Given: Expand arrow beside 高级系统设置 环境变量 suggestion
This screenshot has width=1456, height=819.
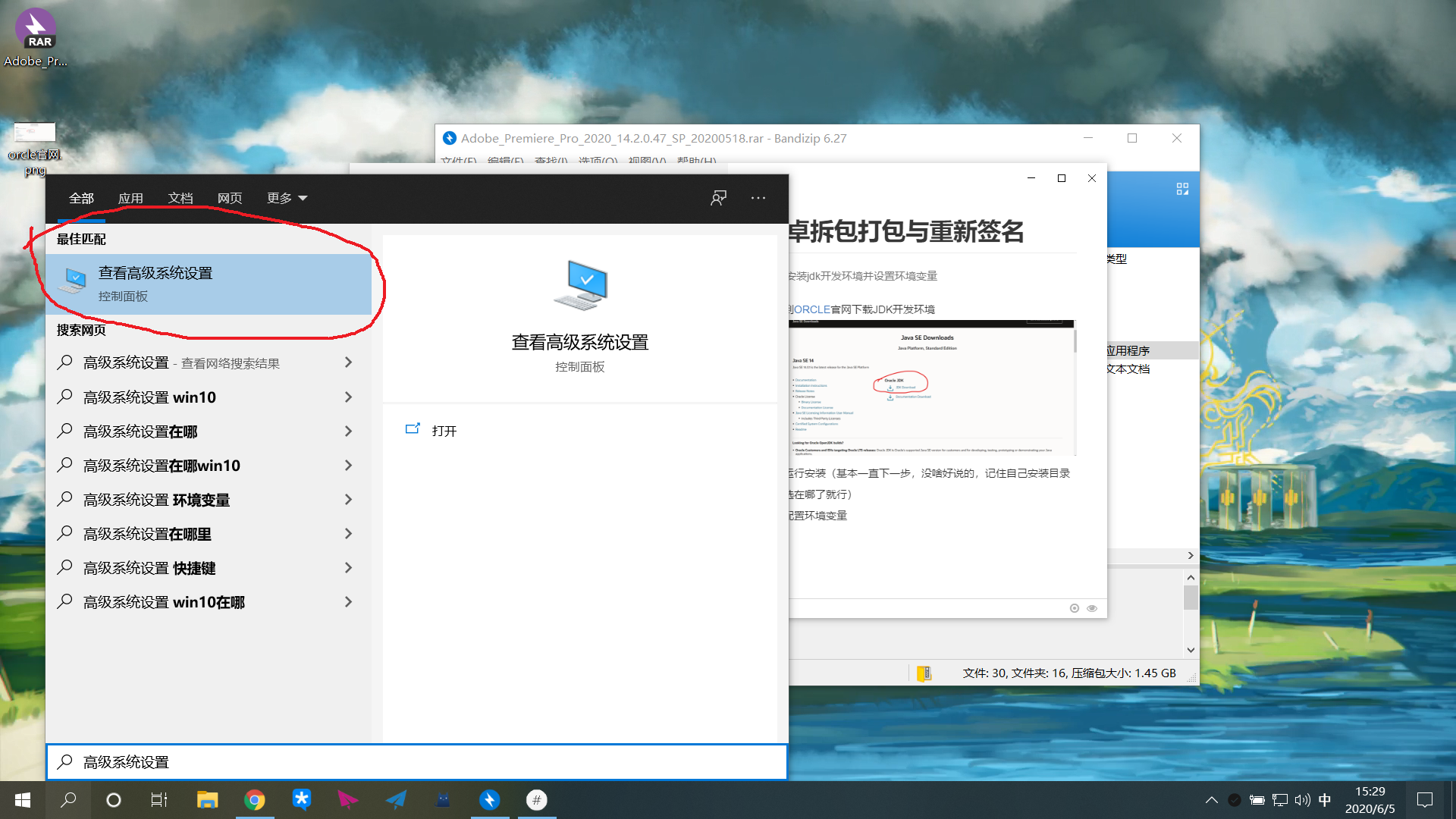Looking at the screenshot, I should pyautogui.click(x=349, y=500).
